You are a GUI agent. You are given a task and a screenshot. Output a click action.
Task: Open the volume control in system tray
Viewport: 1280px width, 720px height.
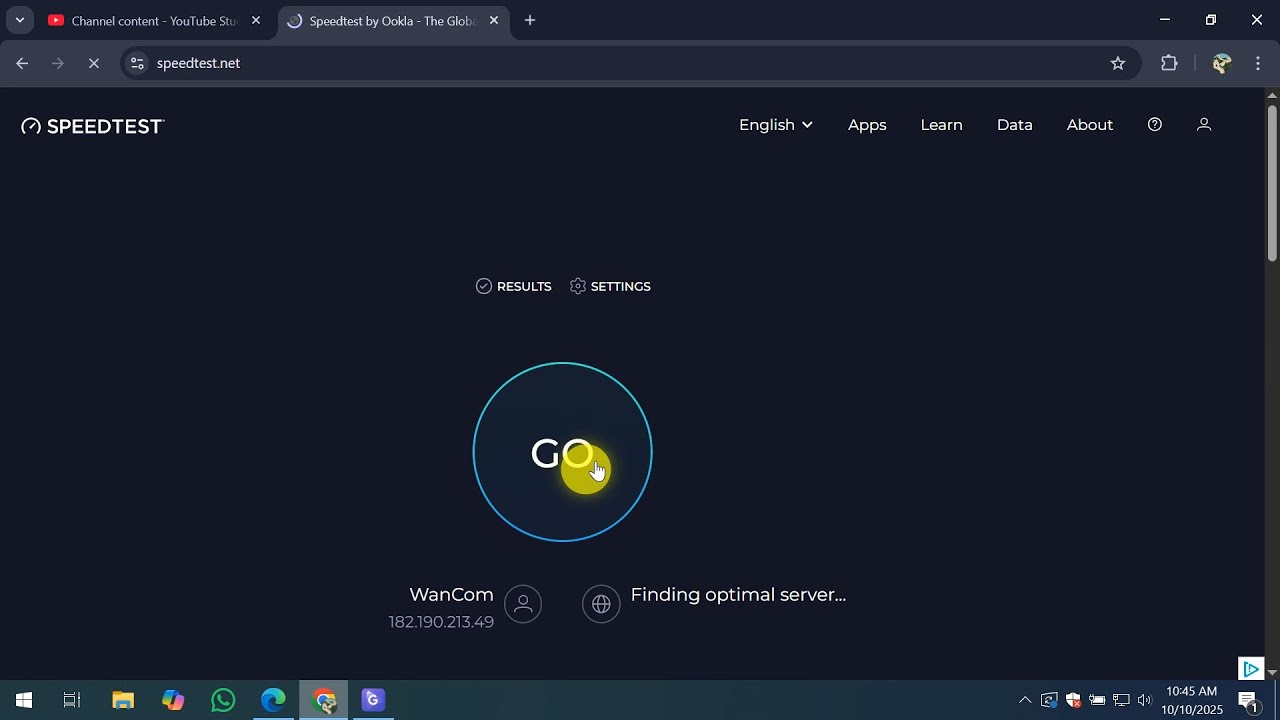[1145, 700]
